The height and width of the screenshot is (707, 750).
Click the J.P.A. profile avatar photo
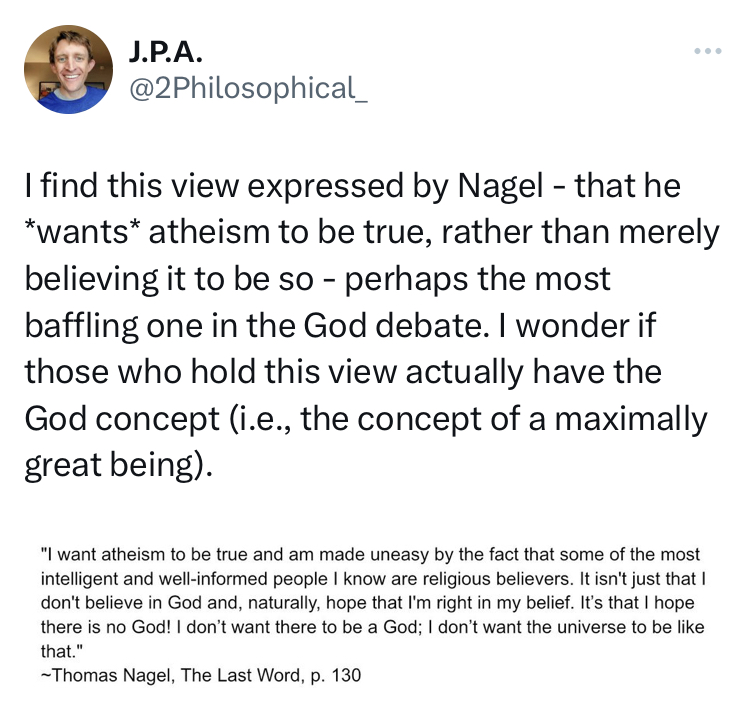click(x=68, y=69)
